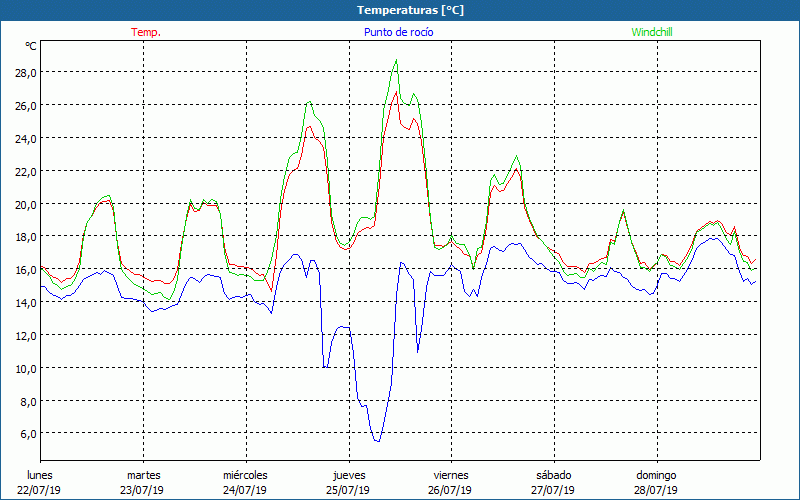The width and height of the screenshot is (800, 500).
Task: Select the 22,0 y-axis value
Action: [x=26, y=171]
